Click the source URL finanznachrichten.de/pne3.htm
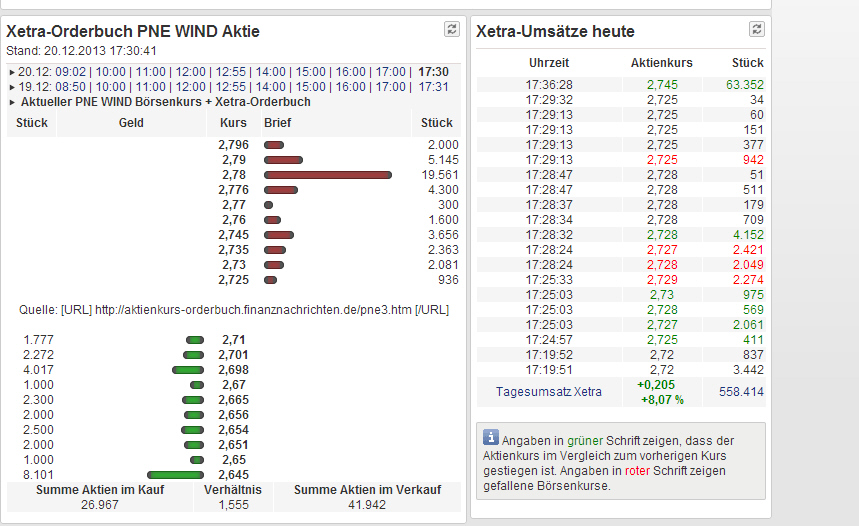The height and width of the screenshot is (526, 859). [x=253, y=310]
